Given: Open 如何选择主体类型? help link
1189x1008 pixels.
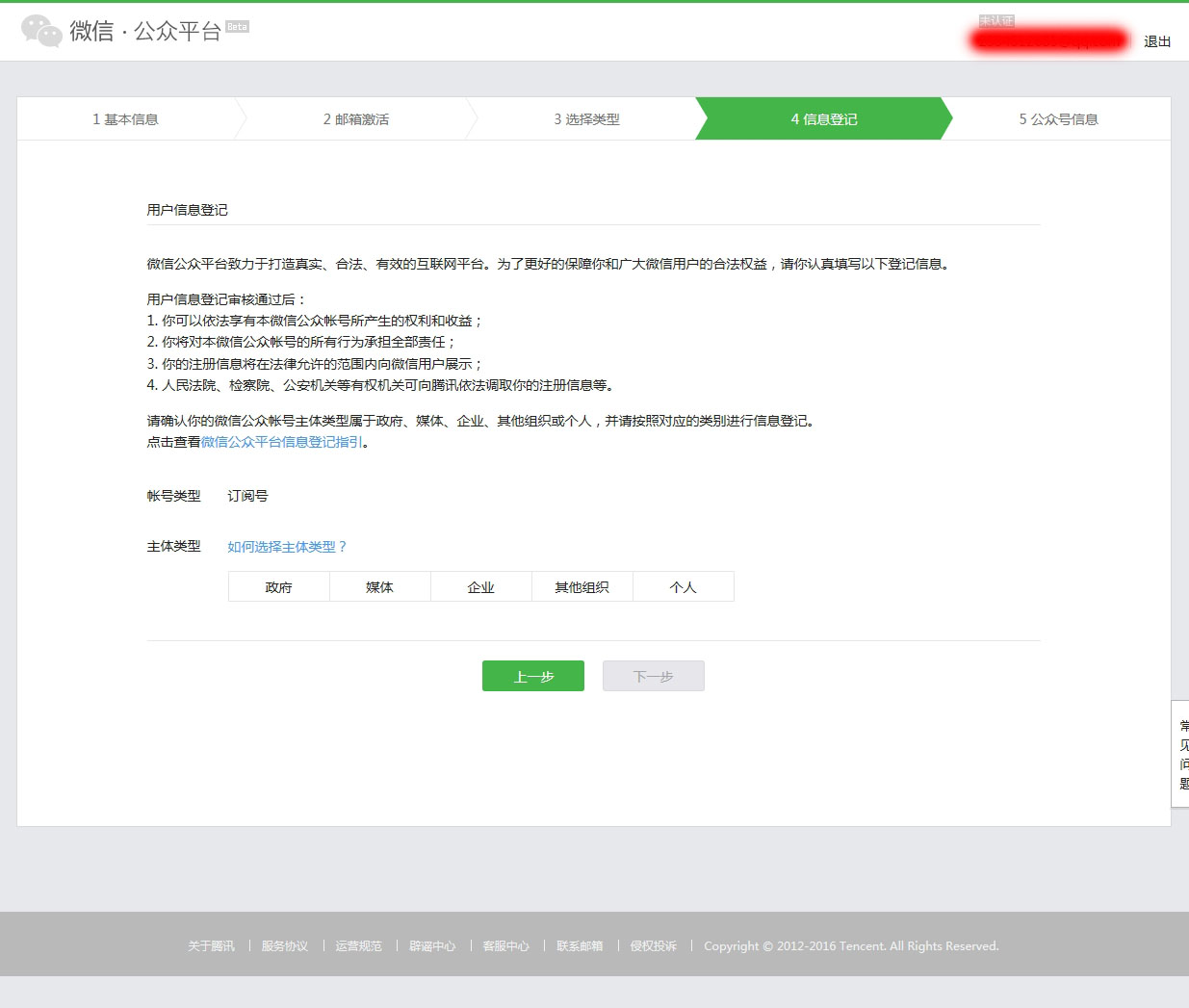Looking at the screenshot, I should [287, 547].
